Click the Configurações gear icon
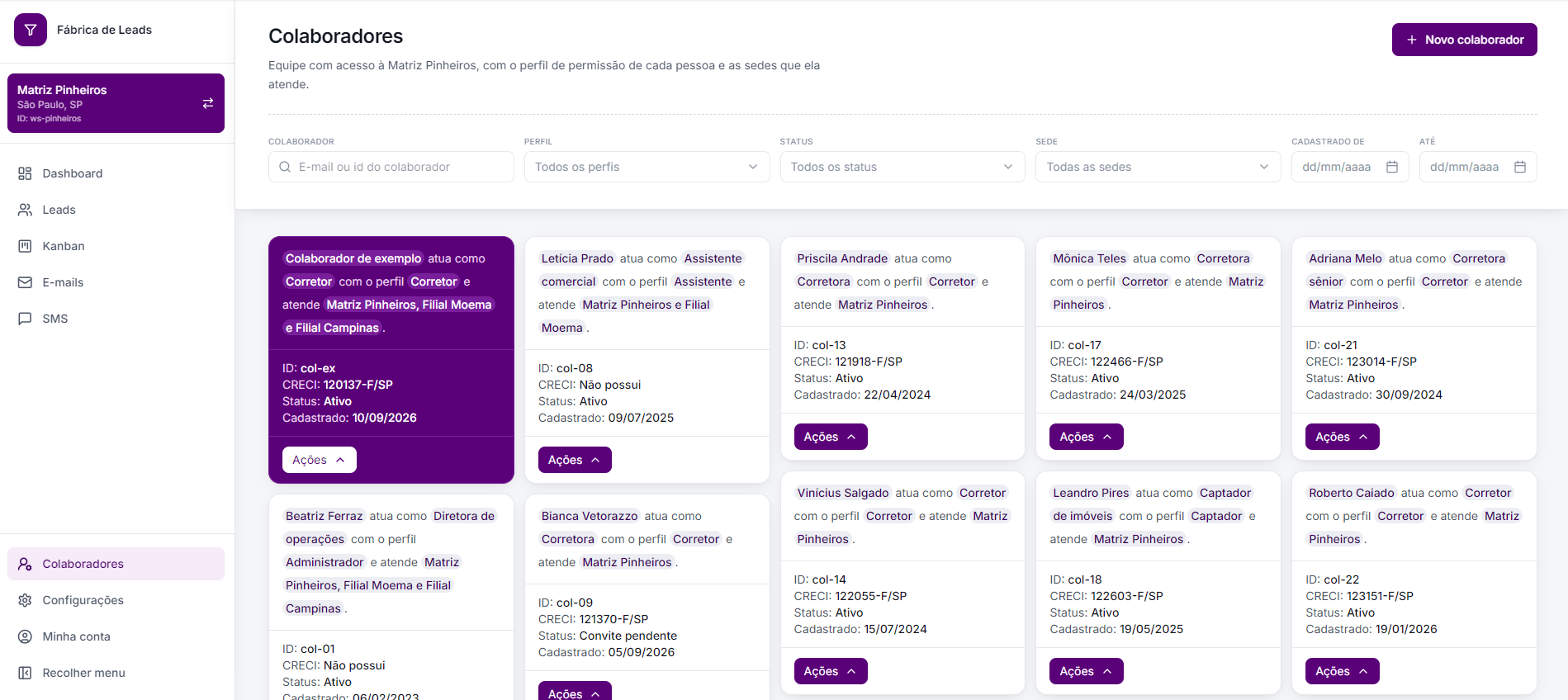 click(x=25, y=600)
